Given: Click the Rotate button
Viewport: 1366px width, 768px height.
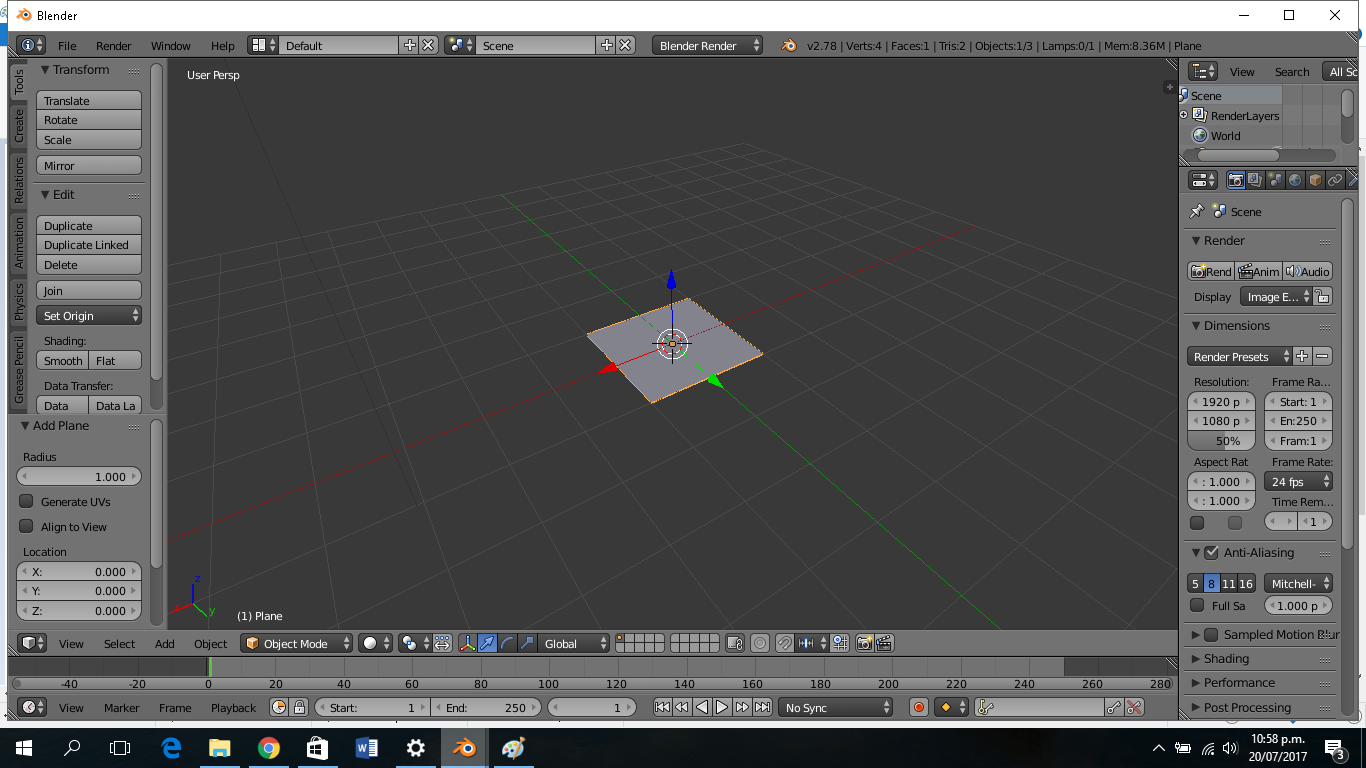Looking at the screenshot, I should click(89, 120).
